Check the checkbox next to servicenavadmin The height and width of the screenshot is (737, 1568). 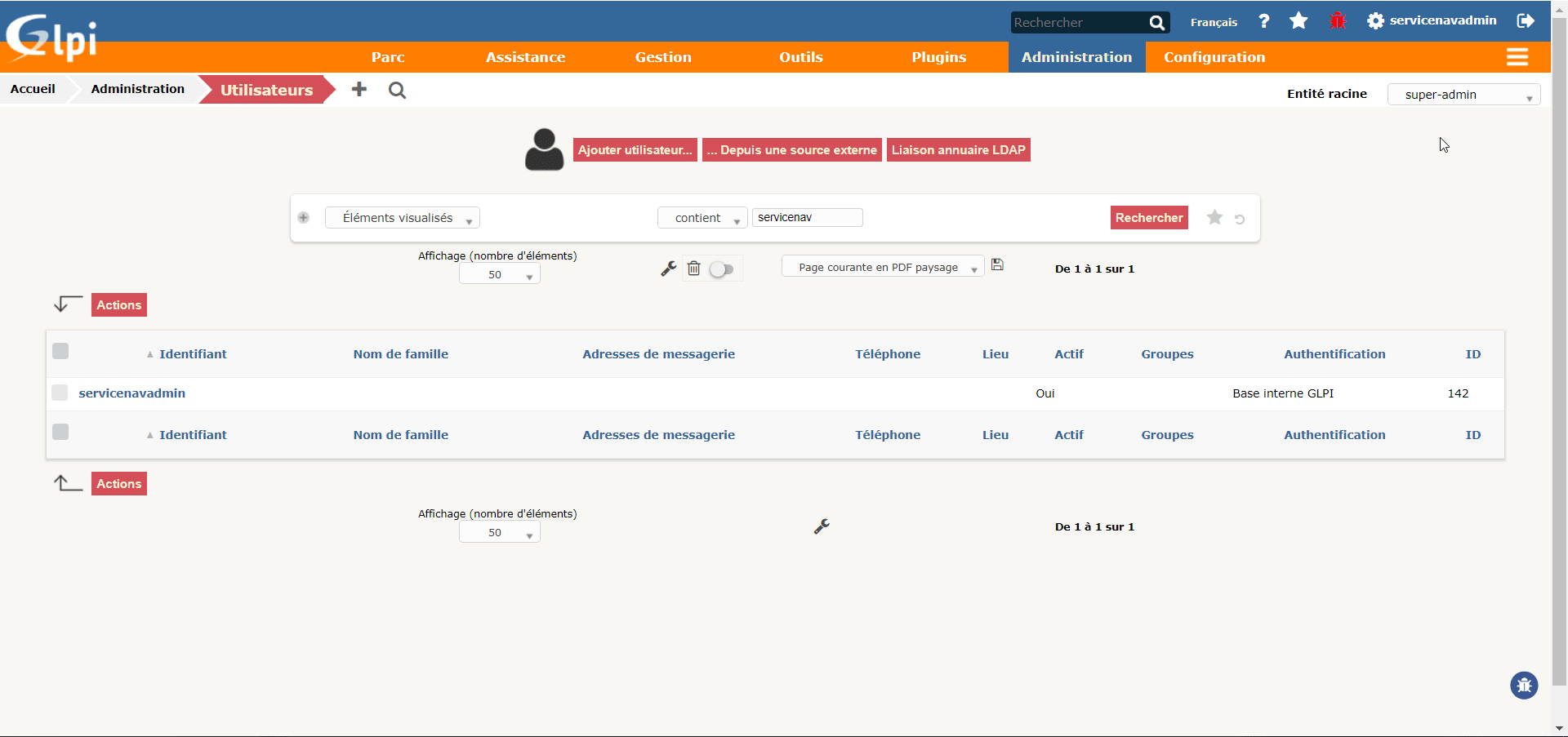60,393
